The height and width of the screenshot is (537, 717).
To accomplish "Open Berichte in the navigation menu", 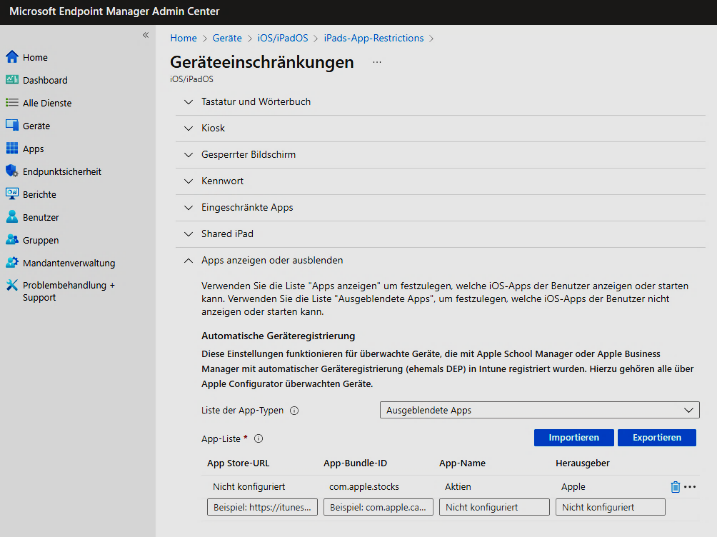I will click(x=39, y=195).
